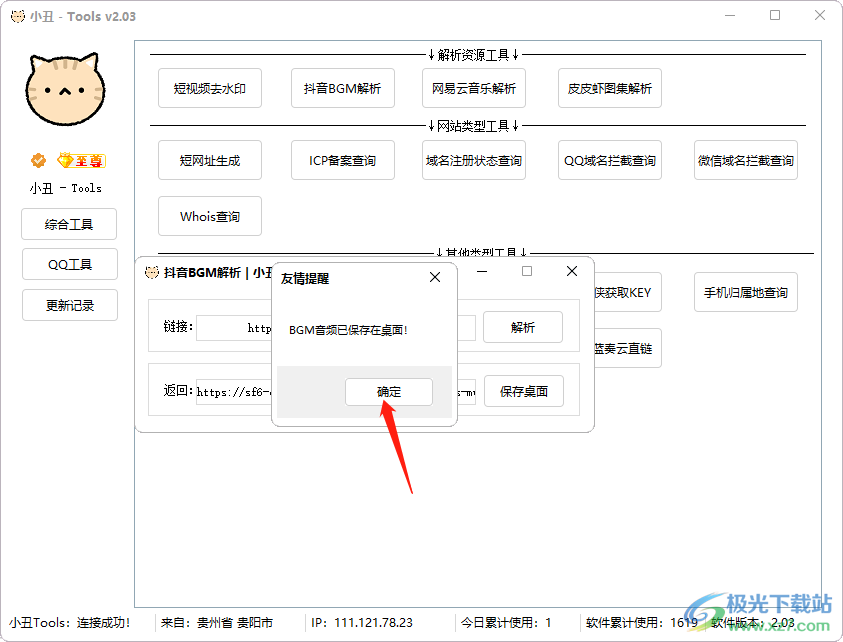Open the 网易云音乐解析 tool
Image resolution: width=843 pixels, height=642 pixels.
474,88
